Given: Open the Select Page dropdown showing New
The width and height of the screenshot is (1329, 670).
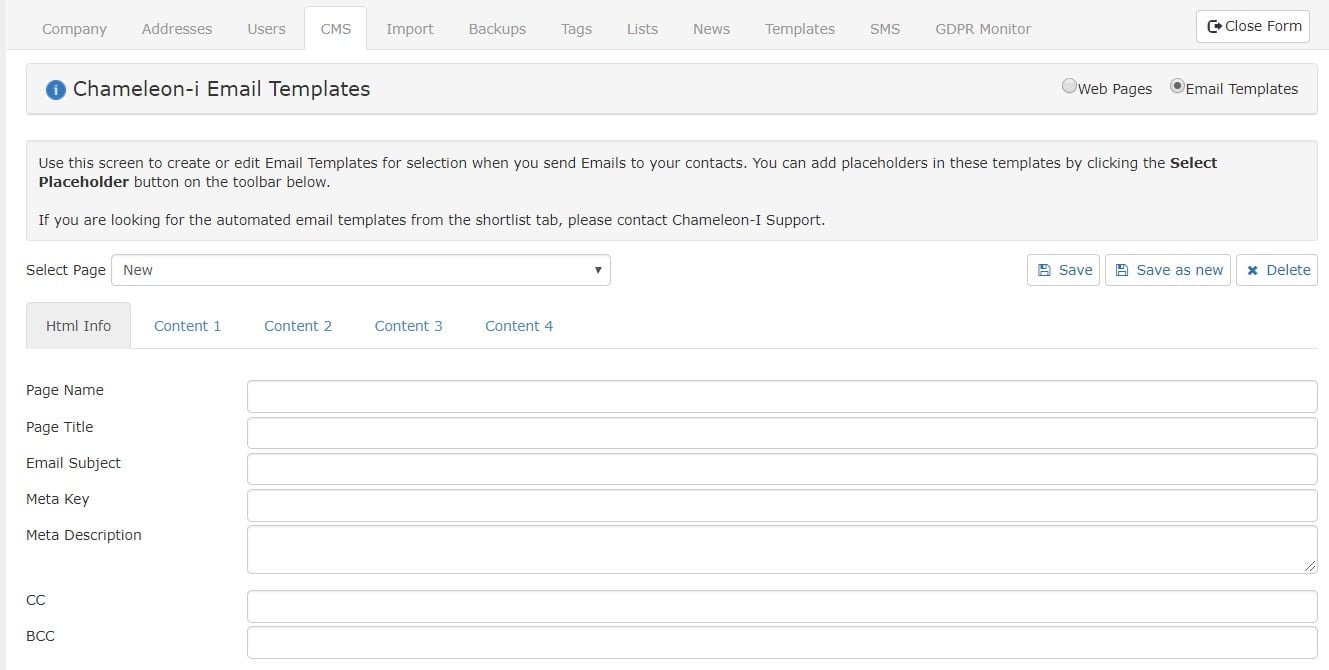Looking at the screenshot, I should click(x=360, y=270).
